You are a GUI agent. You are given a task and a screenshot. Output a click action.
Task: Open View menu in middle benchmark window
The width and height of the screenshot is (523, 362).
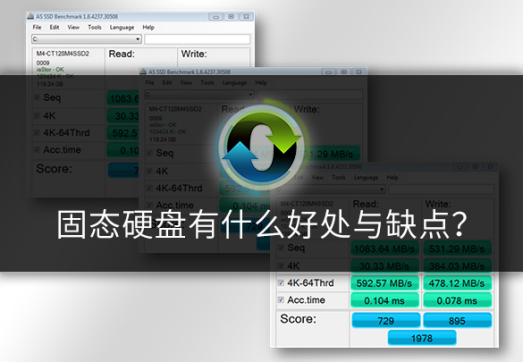click(186, 83)
